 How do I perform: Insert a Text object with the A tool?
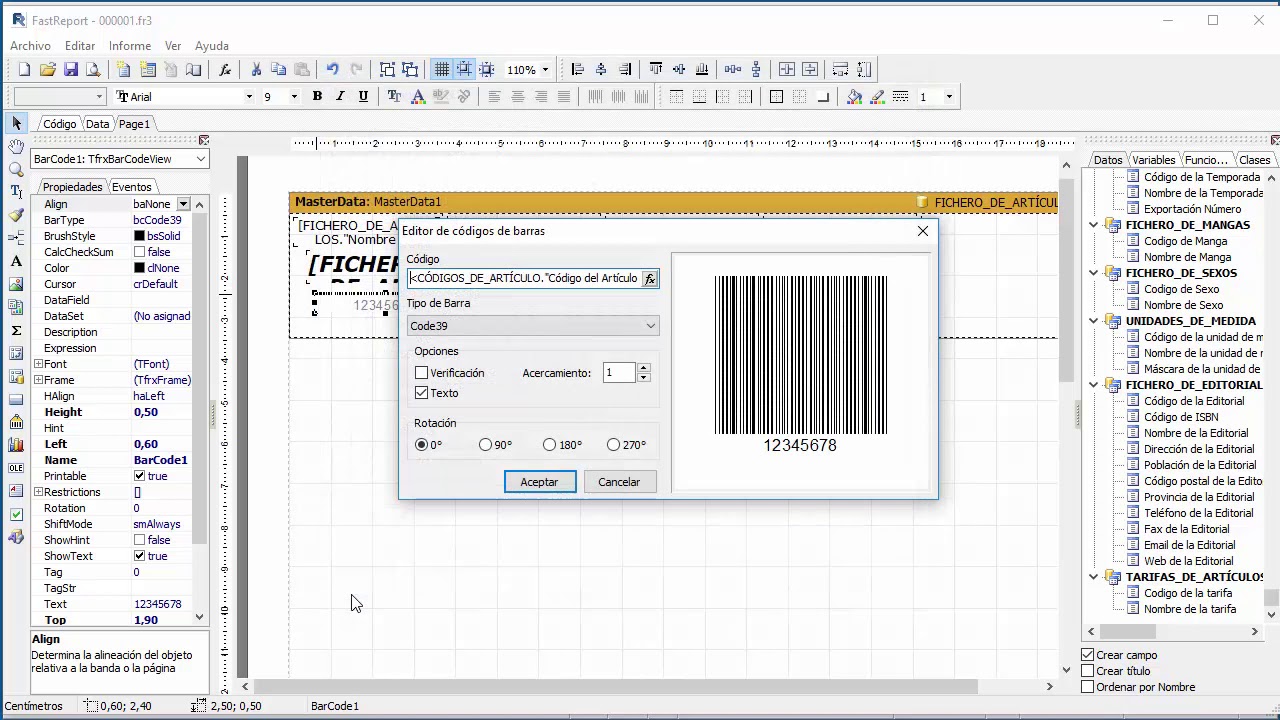coord(16,261)
